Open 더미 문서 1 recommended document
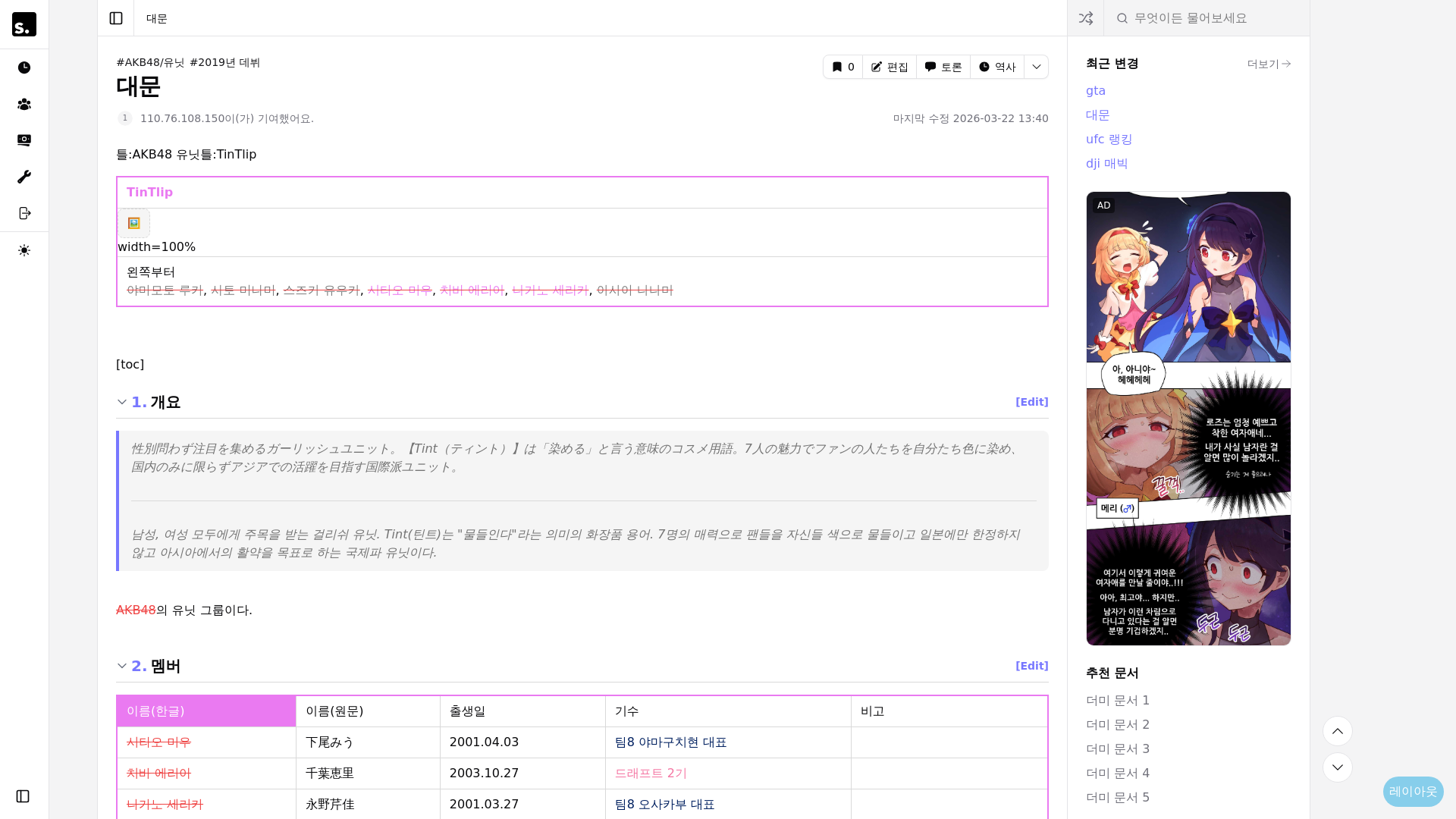1456x819 pixels. (1118, 701)
